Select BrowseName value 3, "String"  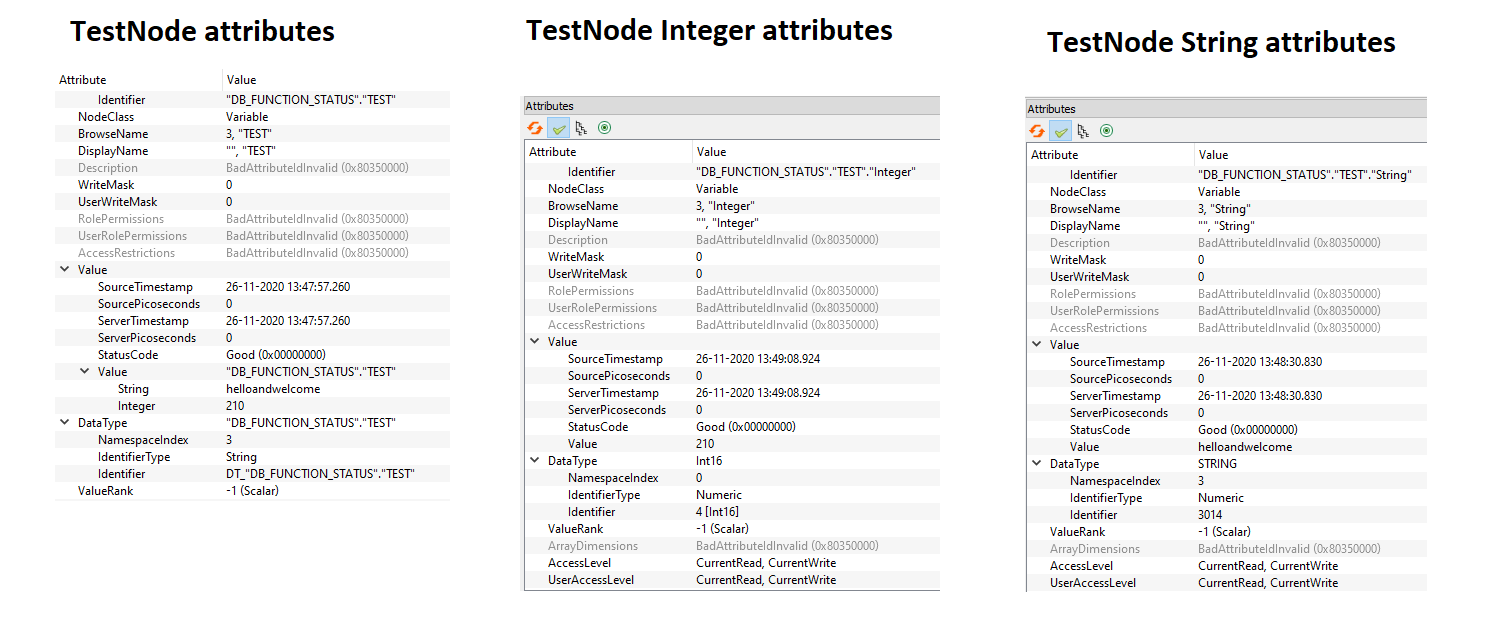point(1224,209)
